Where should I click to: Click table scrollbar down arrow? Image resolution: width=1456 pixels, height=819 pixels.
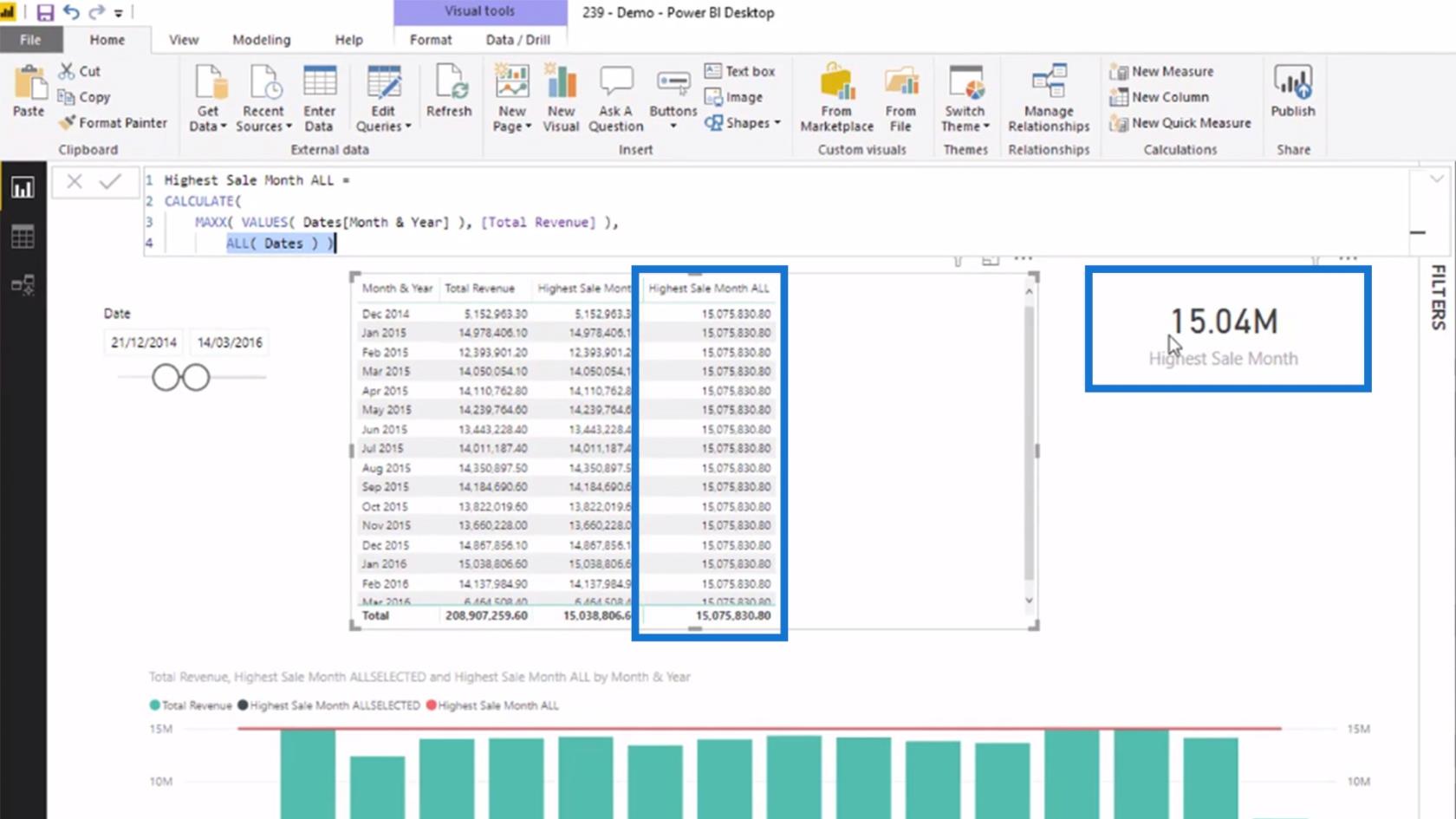tap(1029, 600)
